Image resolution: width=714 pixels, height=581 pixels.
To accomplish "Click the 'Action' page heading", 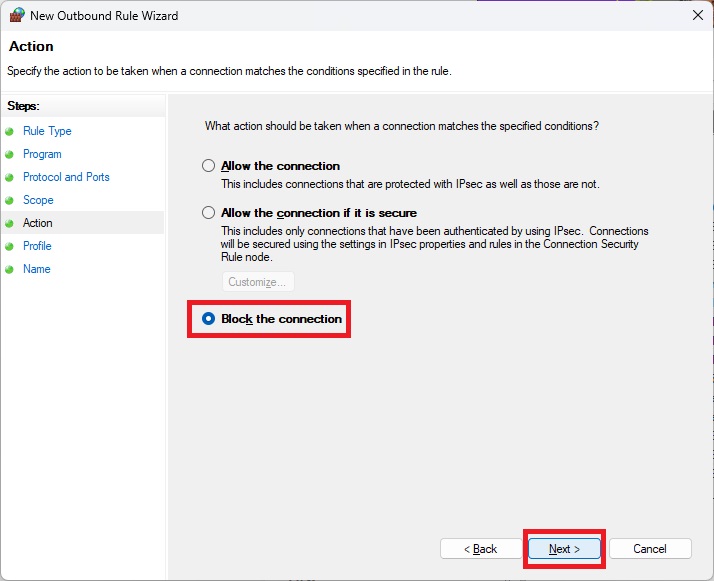I will pos(31,46).
